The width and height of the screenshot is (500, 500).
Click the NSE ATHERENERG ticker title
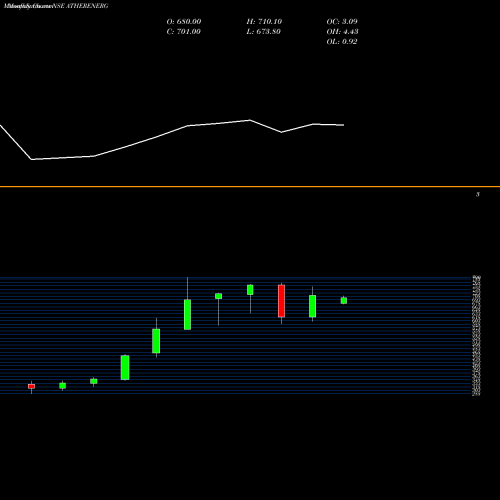click(x=81, y=6)
